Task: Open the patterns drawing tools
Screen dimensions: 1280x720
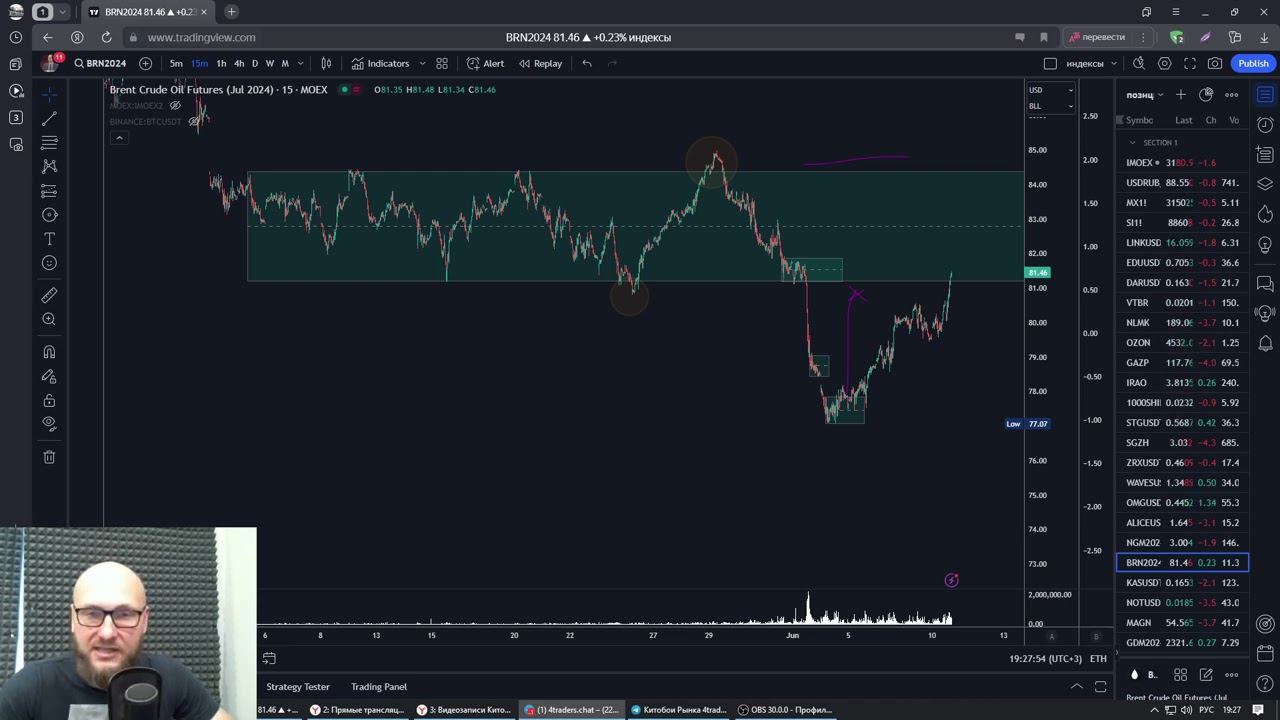Action: point(49,166)
